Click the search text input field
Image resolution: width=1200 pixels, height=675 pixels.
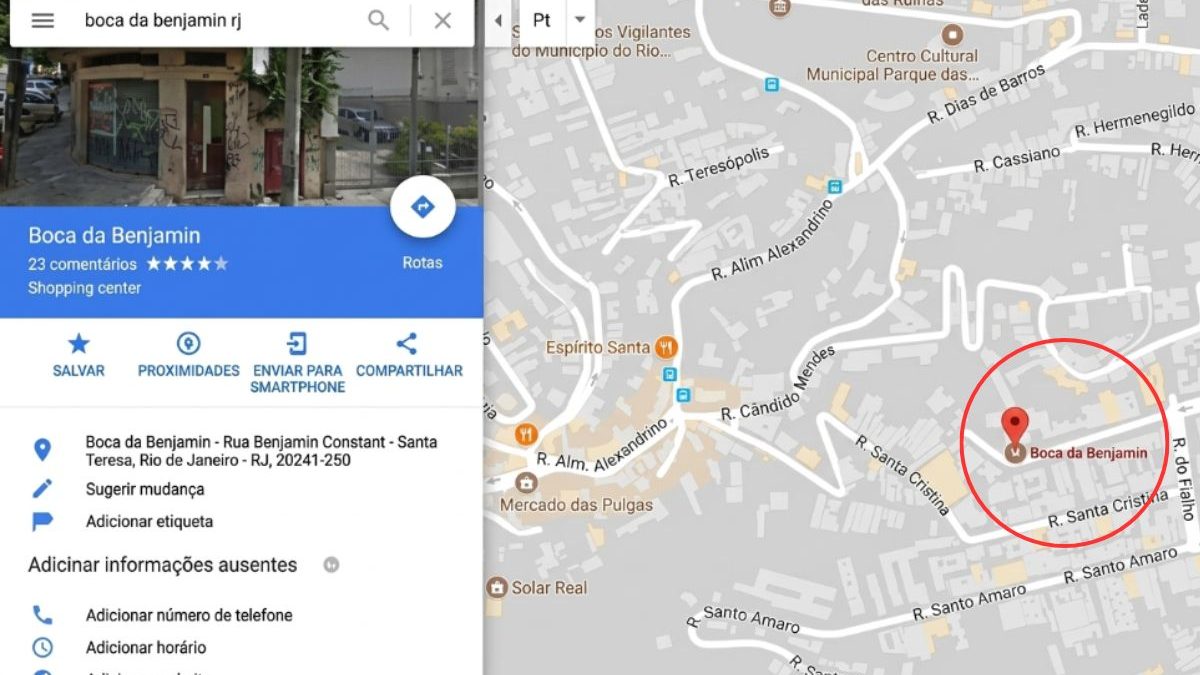[220, 20]
